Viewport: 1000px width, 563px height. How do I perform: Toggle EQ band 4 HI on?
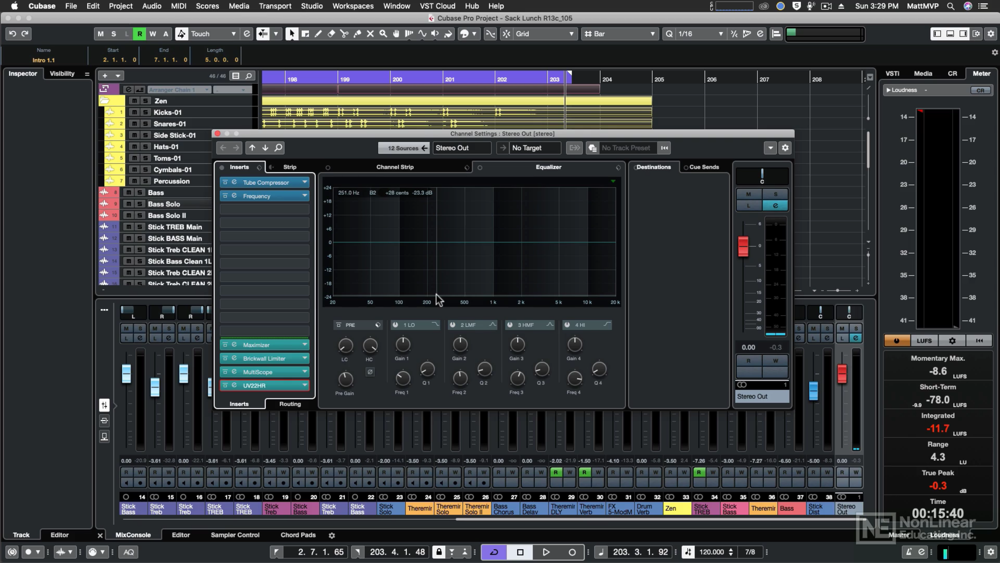click(566, 325)
